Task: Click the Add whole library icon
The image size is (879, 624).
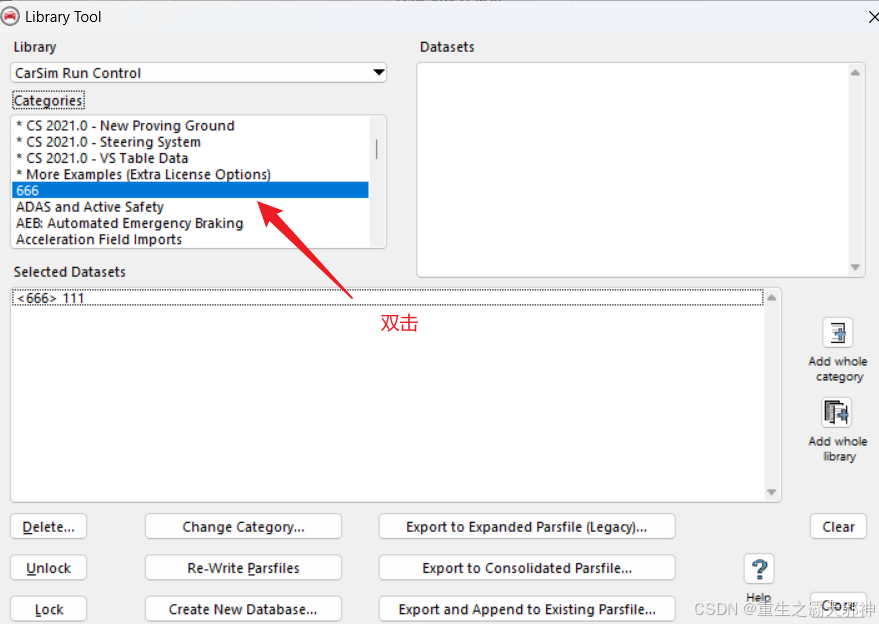Action: point(837,413)
